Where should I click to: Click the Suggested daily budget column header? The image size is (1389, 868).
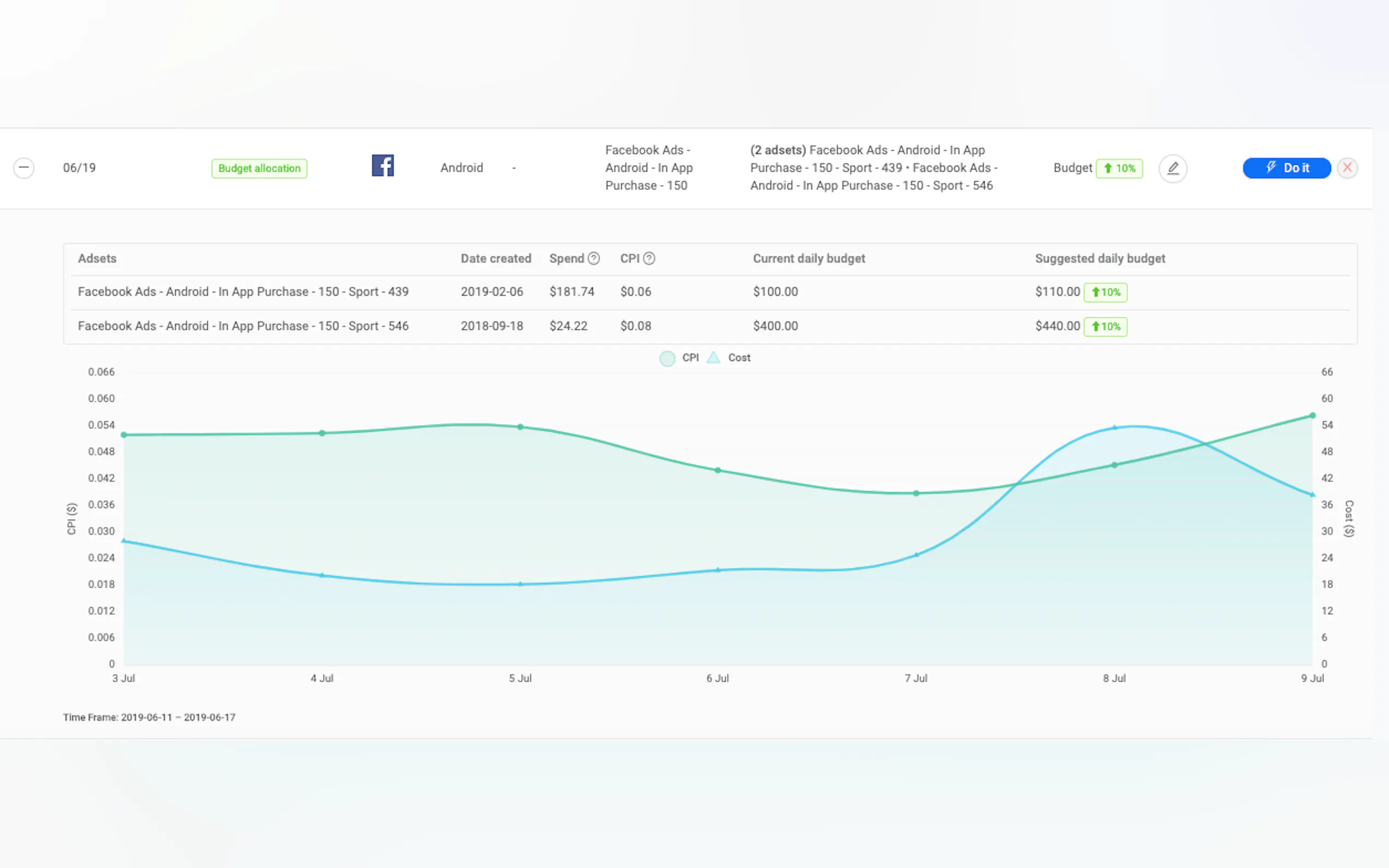[1100, 259]
